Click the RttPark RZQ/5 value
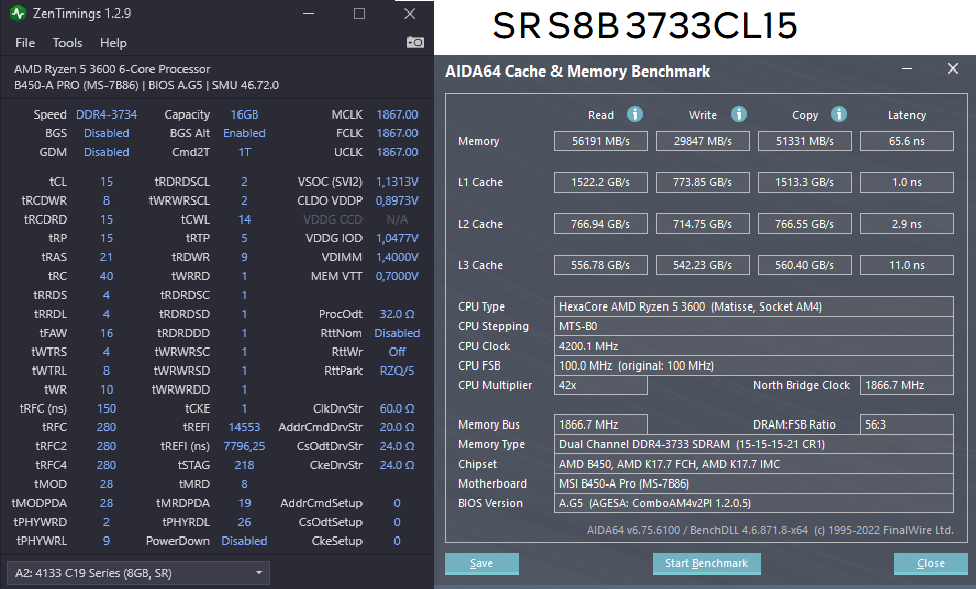976x589 pixels. [397, 371]
